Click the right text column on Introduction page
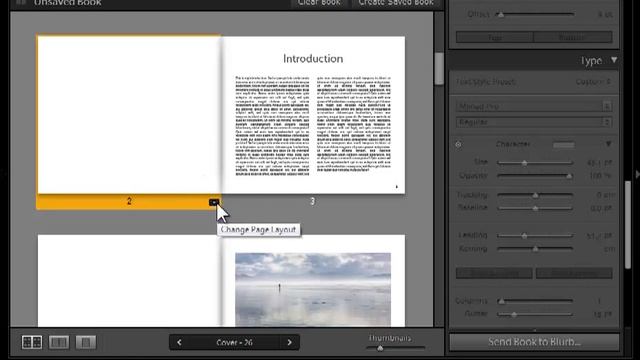Viewport: 640px width, 360px height. (x=353, y=123)
